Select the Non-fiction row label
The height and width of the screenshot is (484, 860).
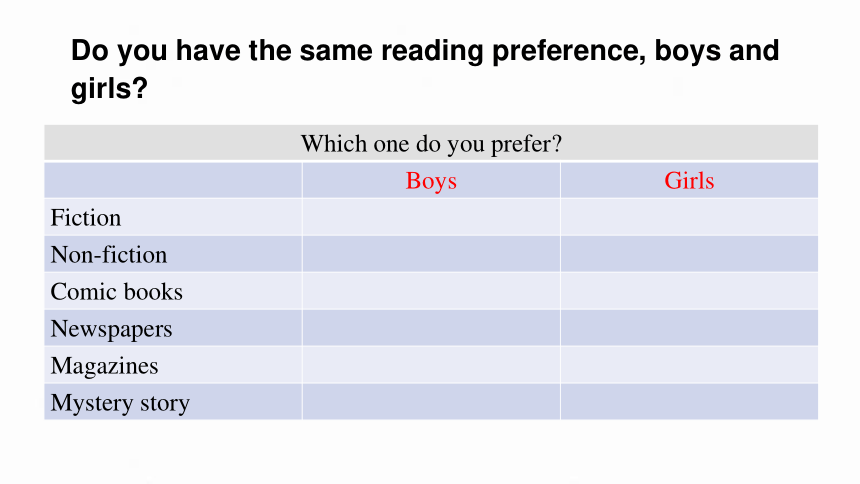pos(109,255)
